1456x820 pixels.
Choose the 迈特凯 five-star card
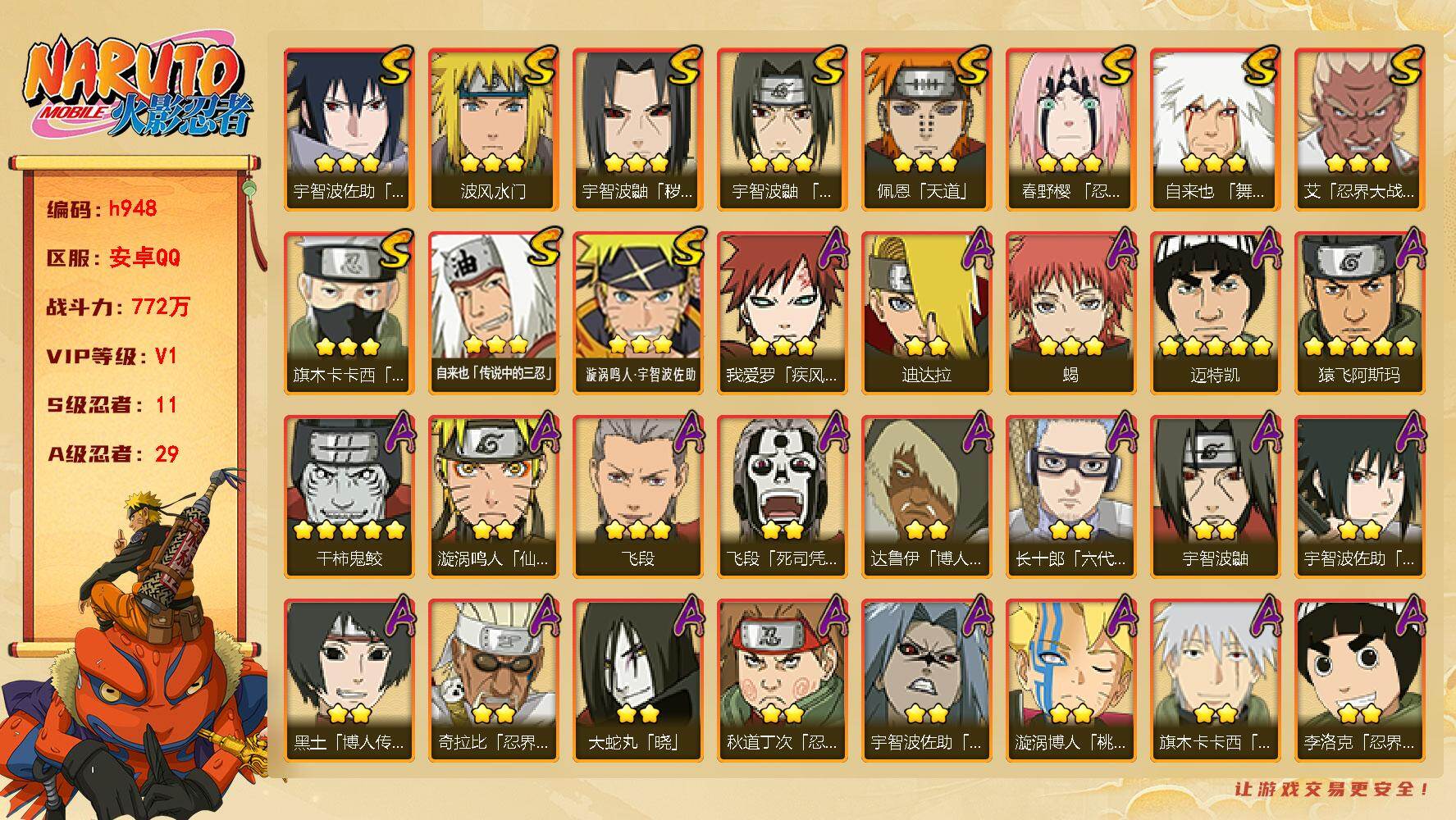click(1215, 313)
